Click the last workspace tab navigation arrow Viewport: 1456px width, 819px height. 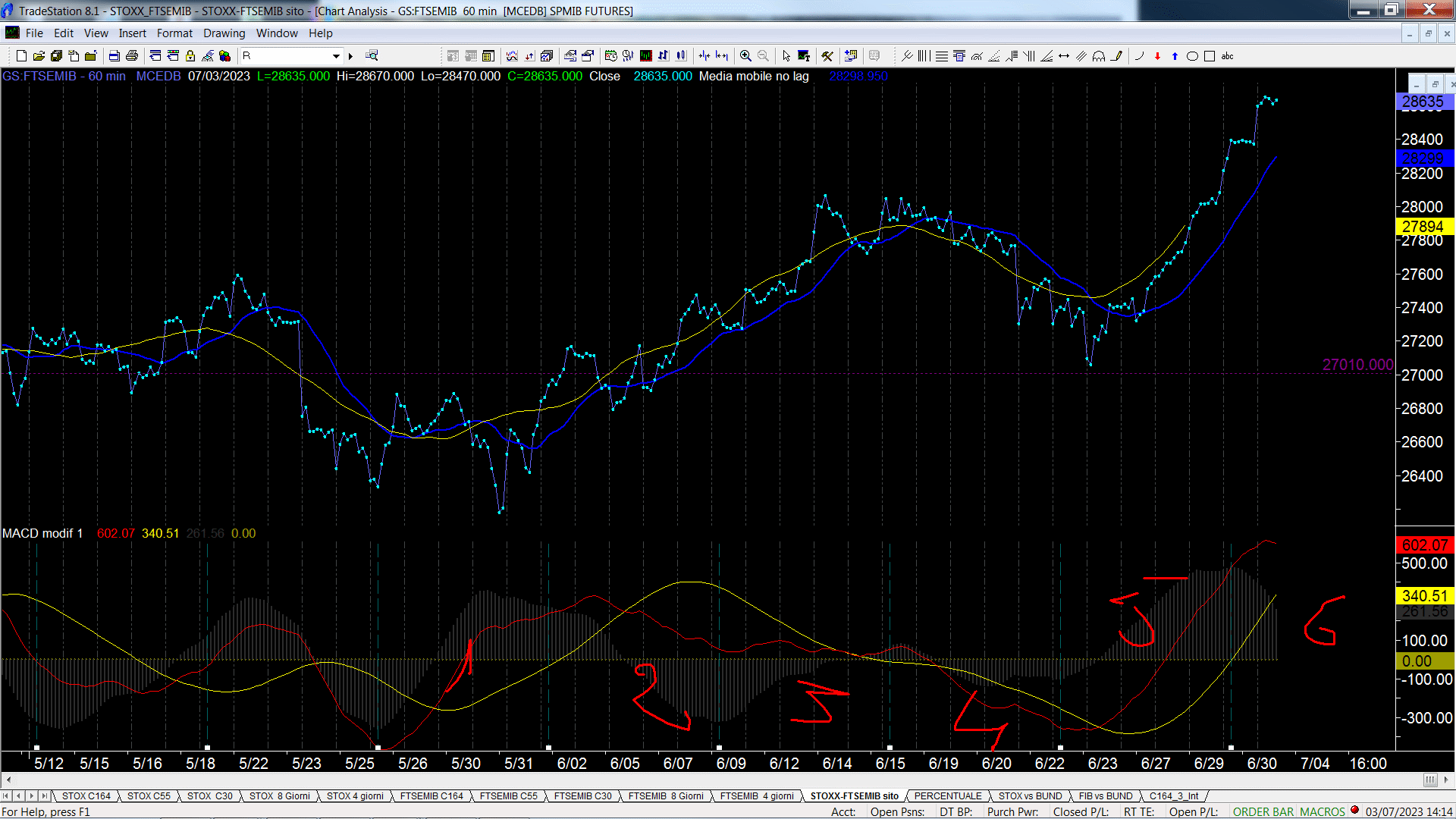click(x=44, y=796)
